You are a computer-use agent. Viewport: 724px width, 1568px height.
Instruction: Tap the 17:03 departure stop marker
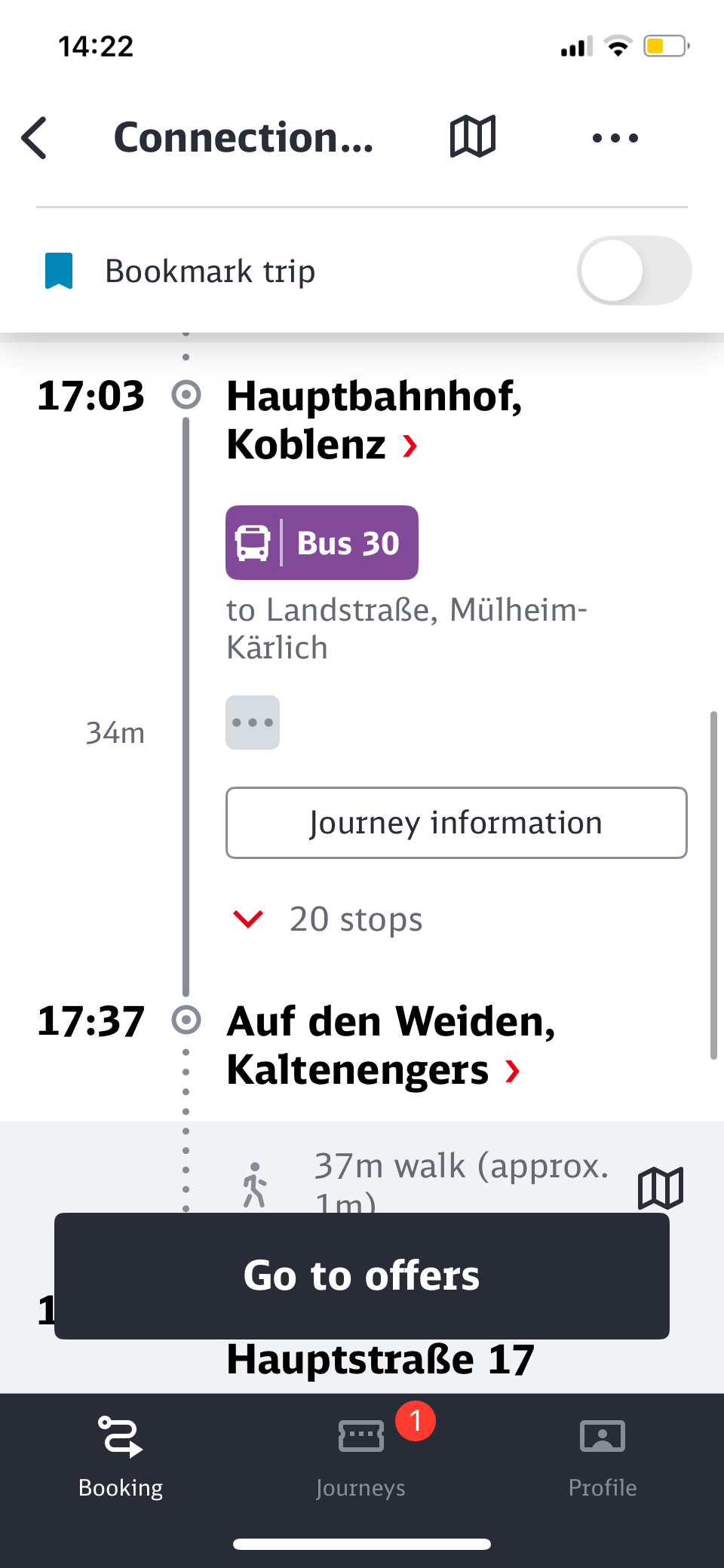point(186,394)
